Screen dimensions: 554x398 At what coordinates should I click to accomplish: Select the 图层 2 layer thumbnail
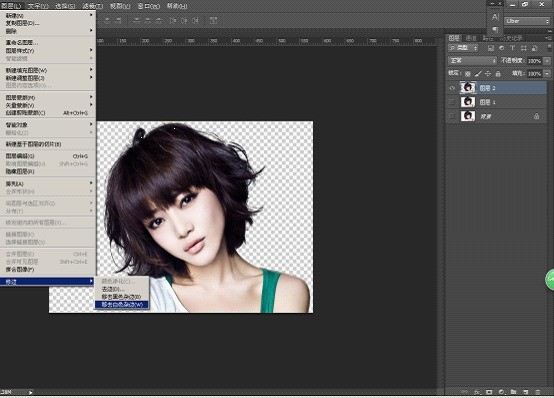(x=468, y=88)
